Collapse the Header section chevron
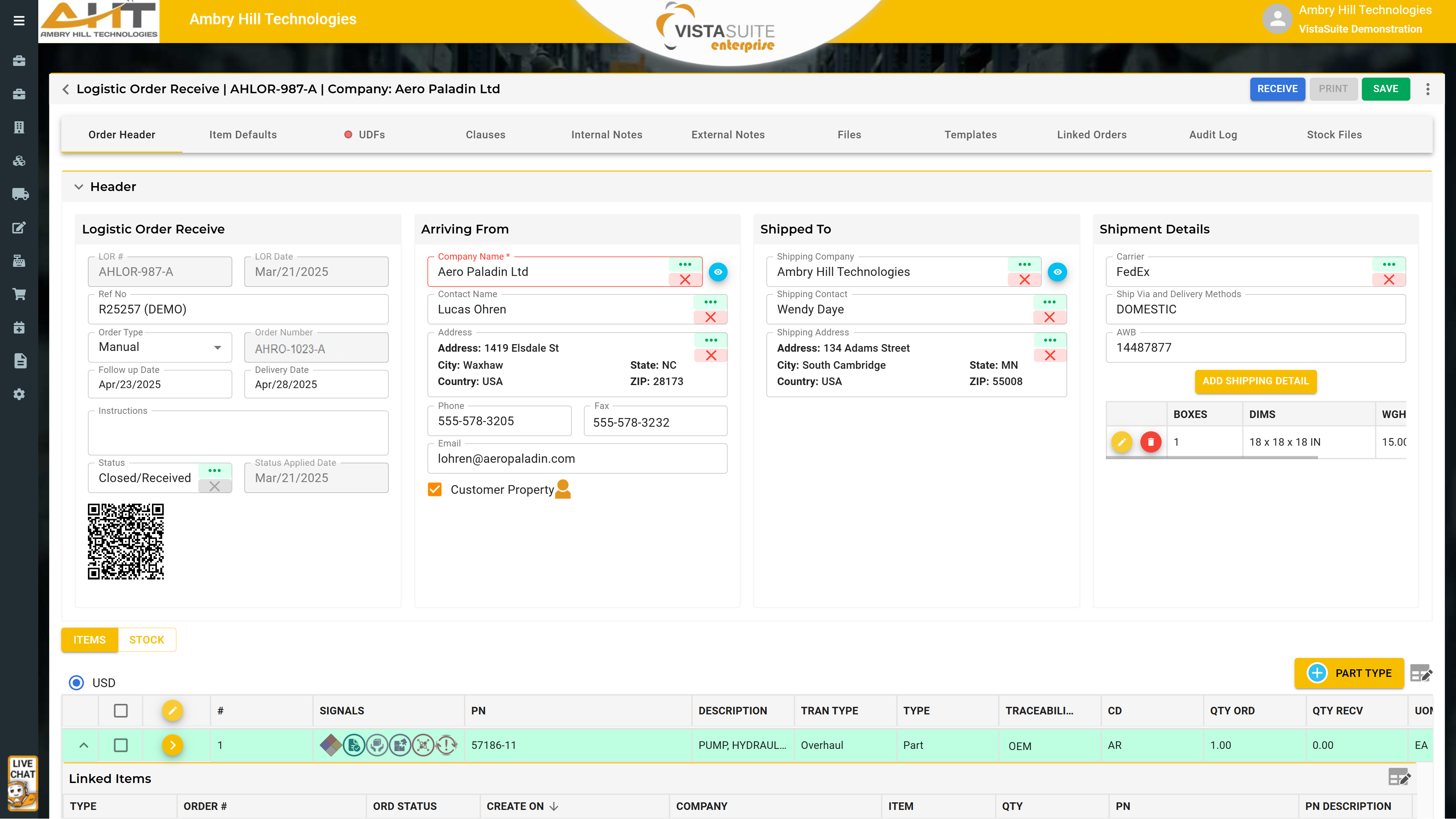 [x=78, y=186]
